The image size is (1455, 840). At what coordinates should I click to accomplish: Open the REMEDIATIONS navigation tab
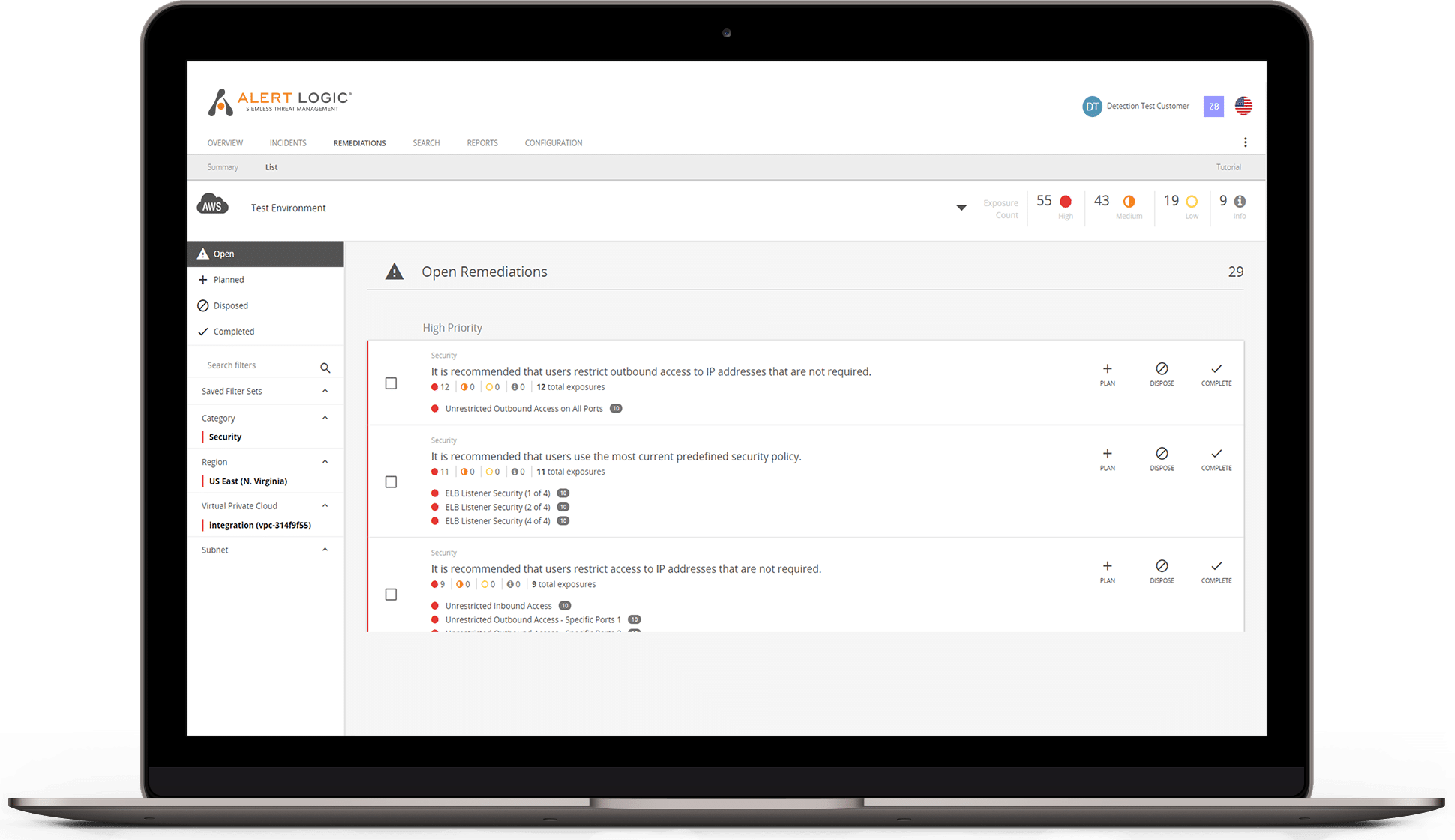point(357,142)
